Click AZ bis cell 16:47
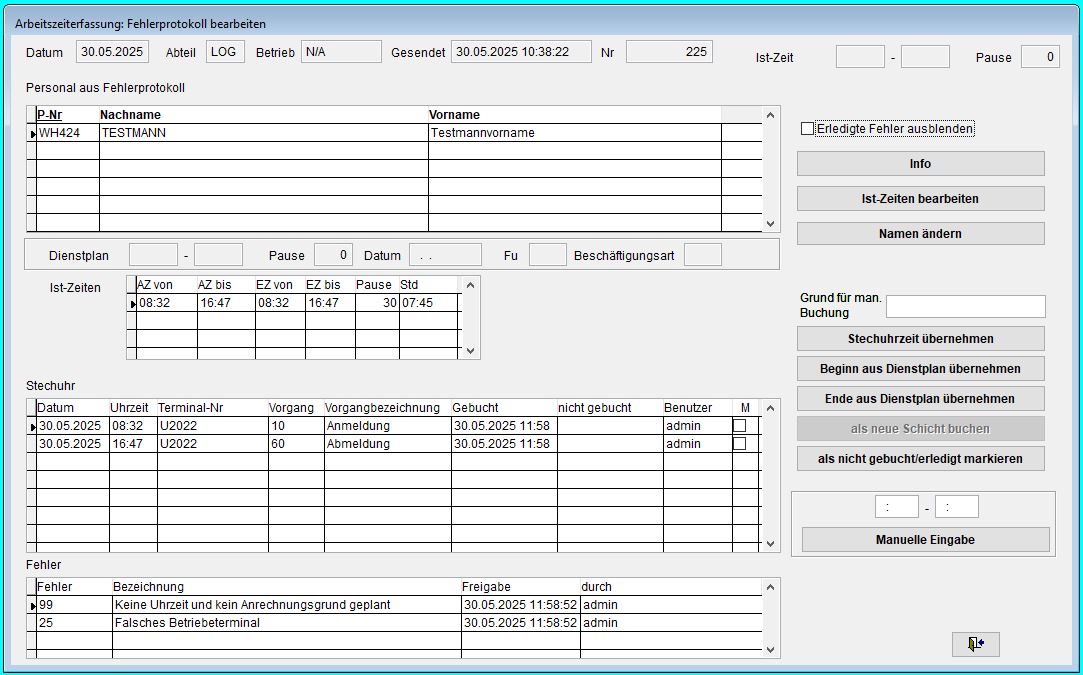Screen dimensions: 1083x675 click(226, 303)
